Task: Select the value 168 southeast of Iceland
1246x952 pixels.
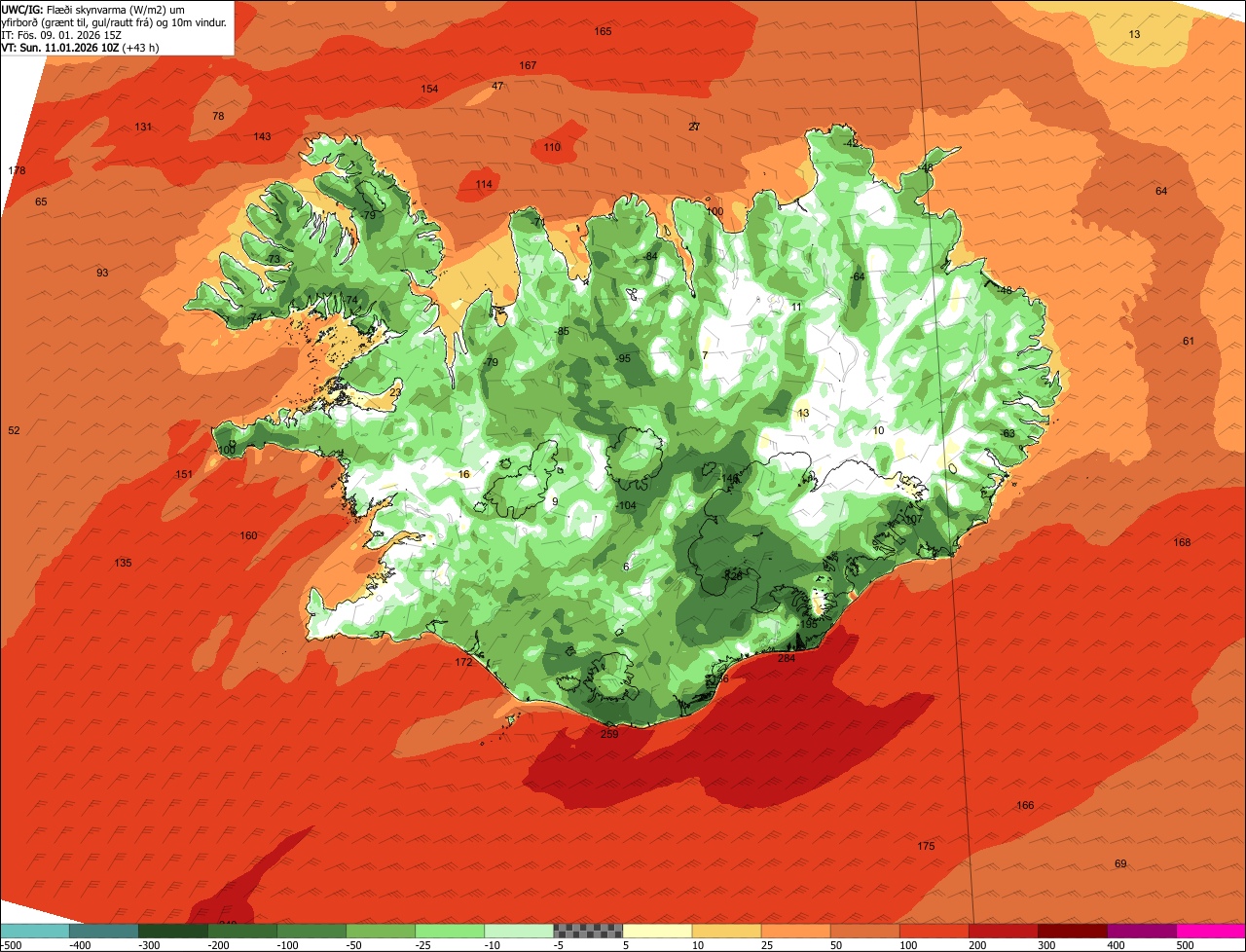Action: (x=1182, y=542)
